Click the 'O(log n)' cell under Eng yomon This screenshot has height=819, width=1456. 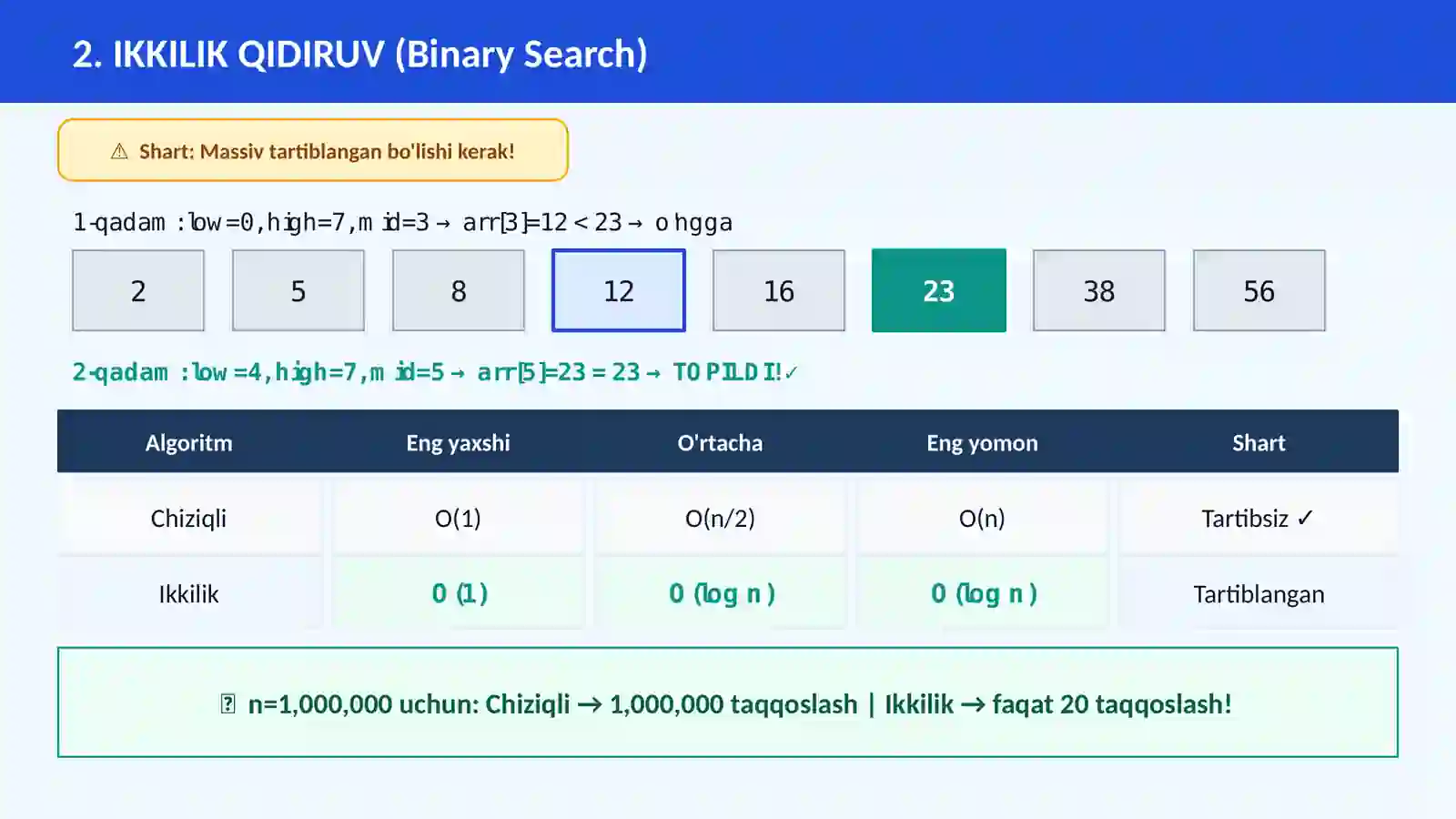pyautogui.click(x=982, y=593)
